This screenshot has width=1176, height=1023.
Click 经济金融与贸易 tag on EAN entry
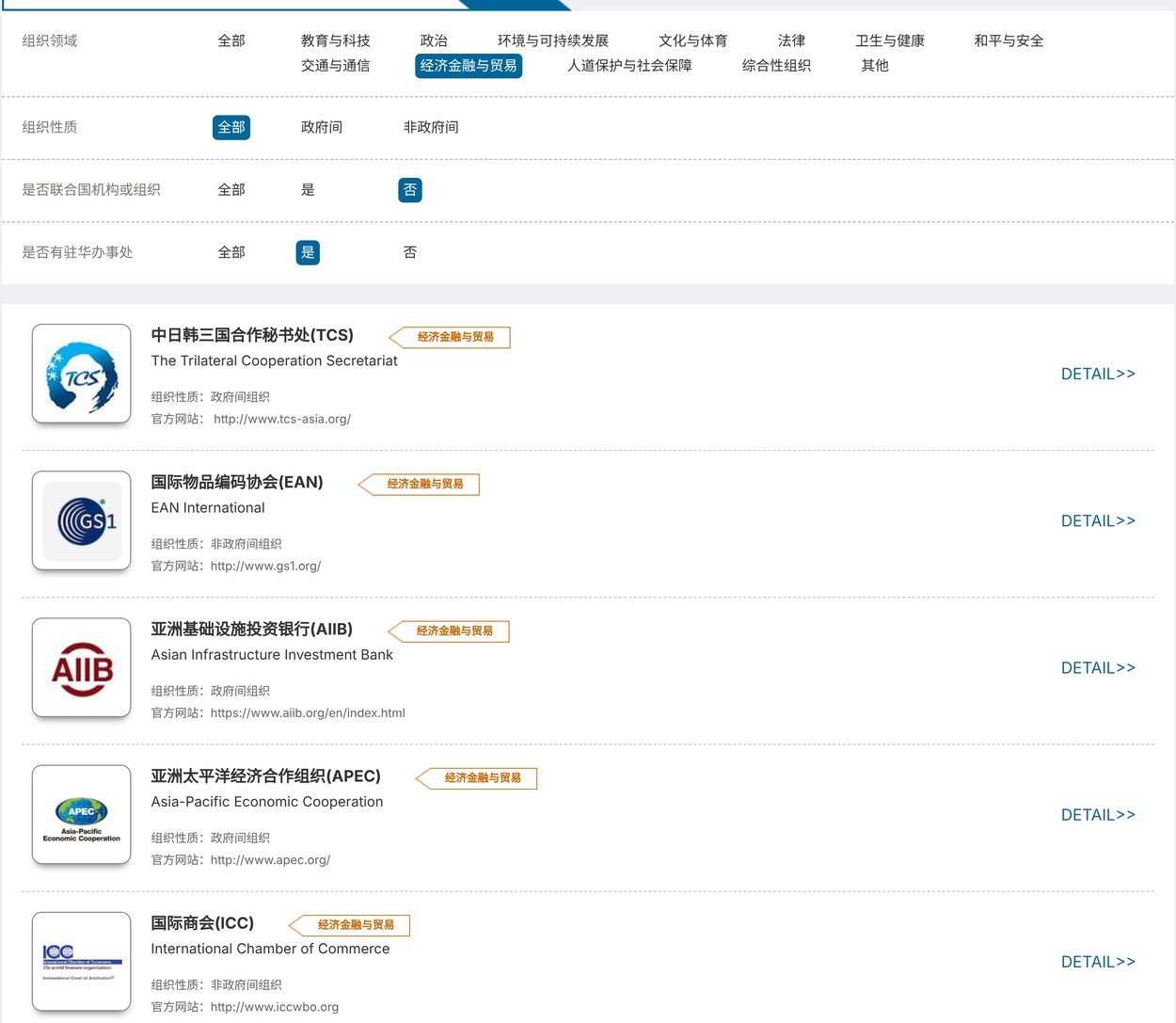pyautogui.click(x=420, y=484)
